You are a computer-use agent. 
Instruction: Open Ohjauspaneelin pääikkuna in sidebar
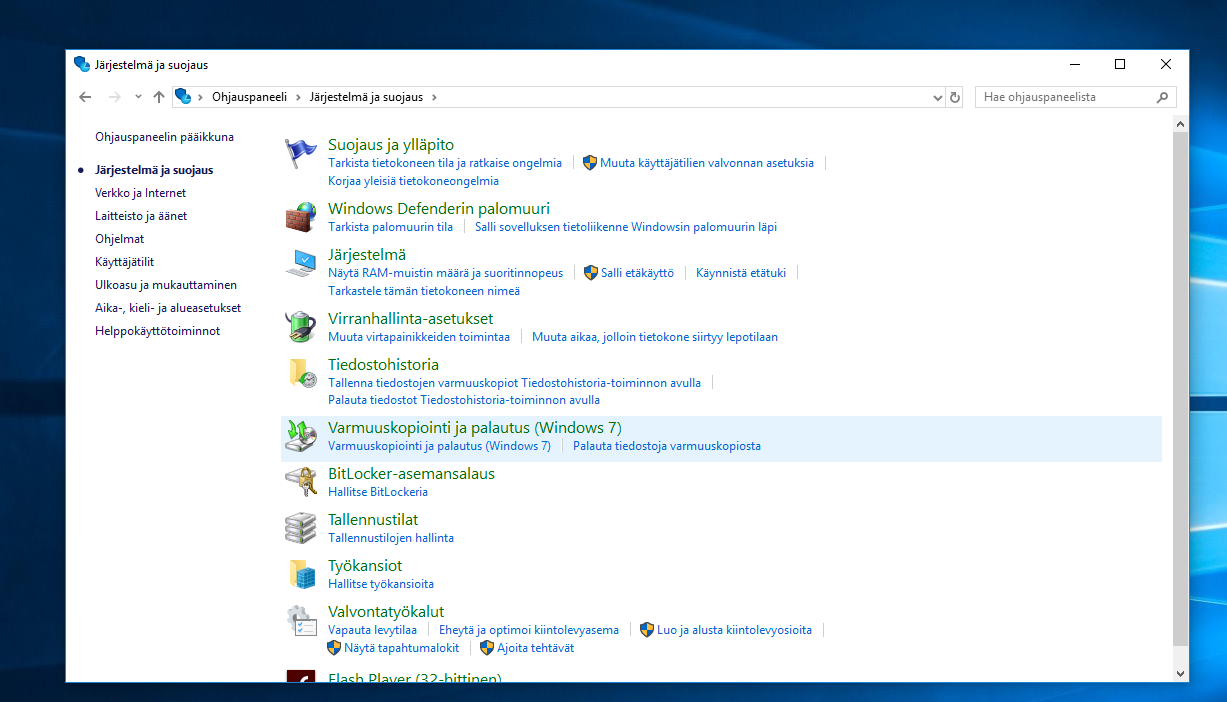pos(164,137)
